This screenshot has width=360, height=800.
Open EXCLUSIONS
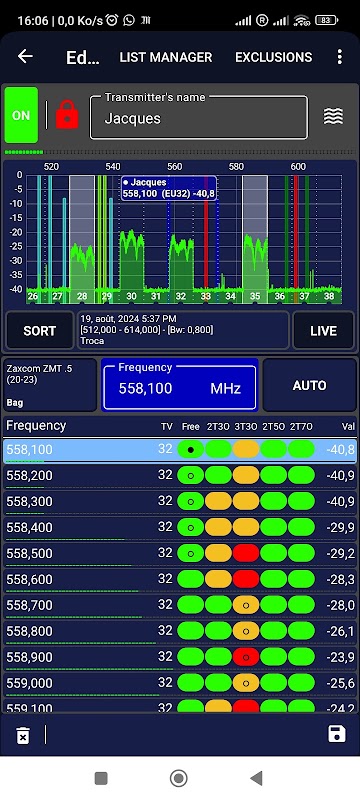pyautogui.click(x=273, y=57)
